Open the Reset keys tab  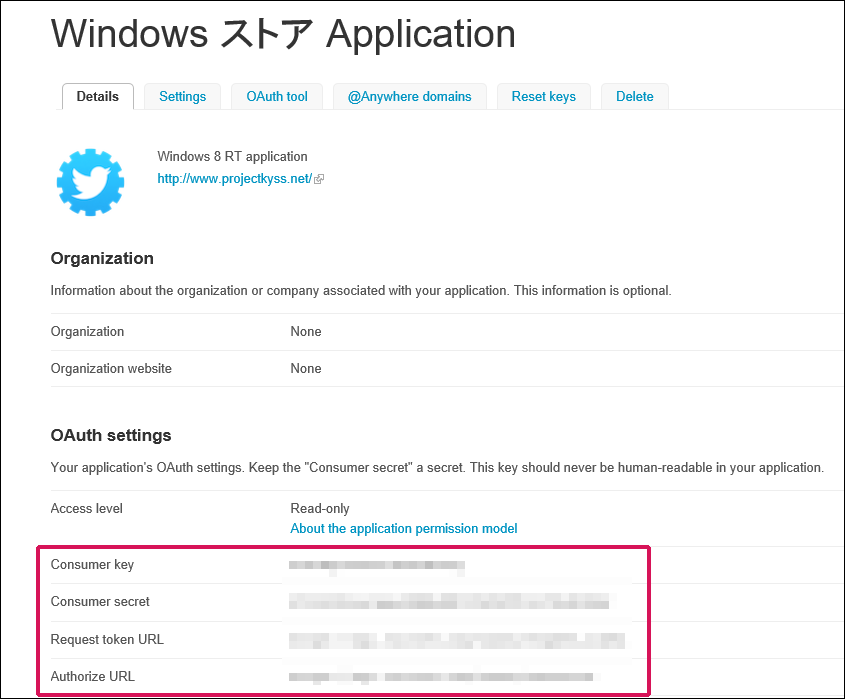click(543, 96)
